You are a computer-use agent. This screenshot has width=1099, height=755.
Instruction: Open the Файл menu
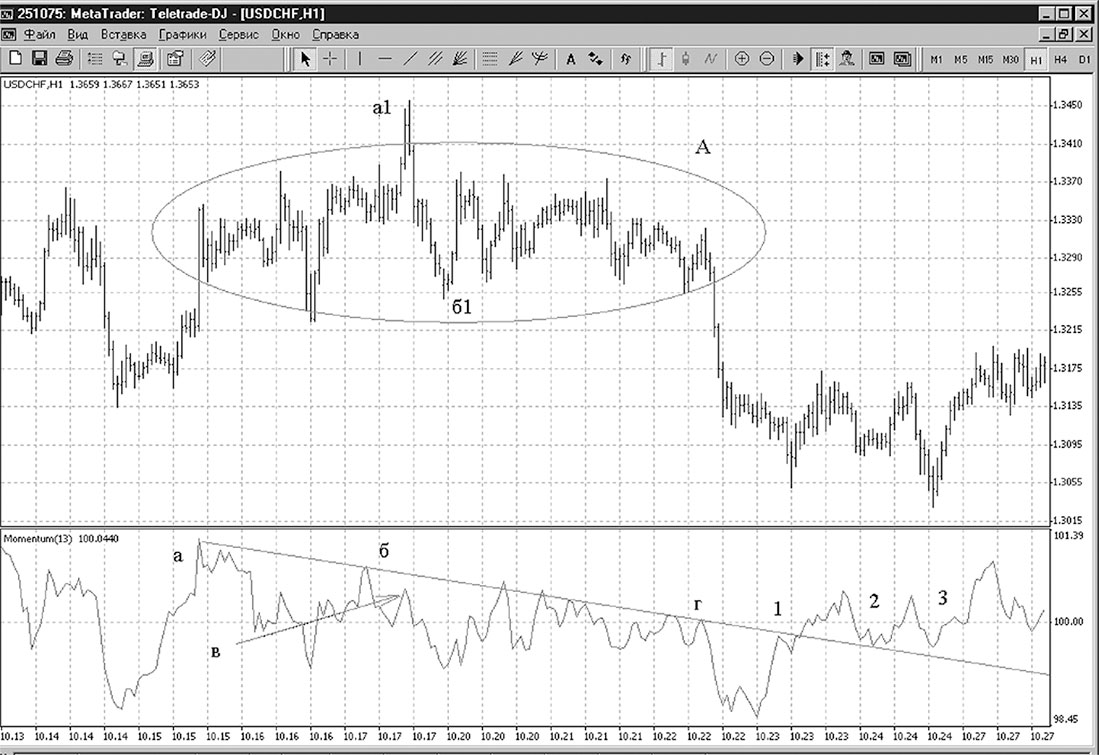39,34
